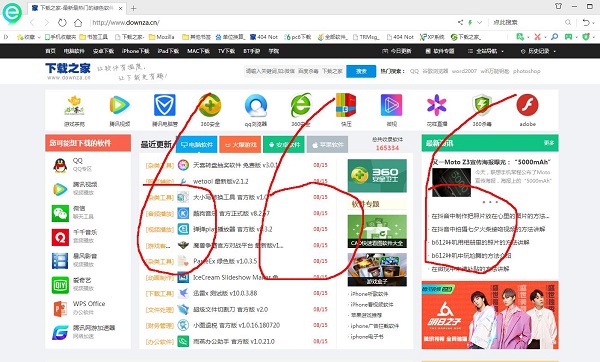The width and height of the screenshot is (600, 362).
Task: Open the 安卓下载 navigation item
Action: point(103,51)
